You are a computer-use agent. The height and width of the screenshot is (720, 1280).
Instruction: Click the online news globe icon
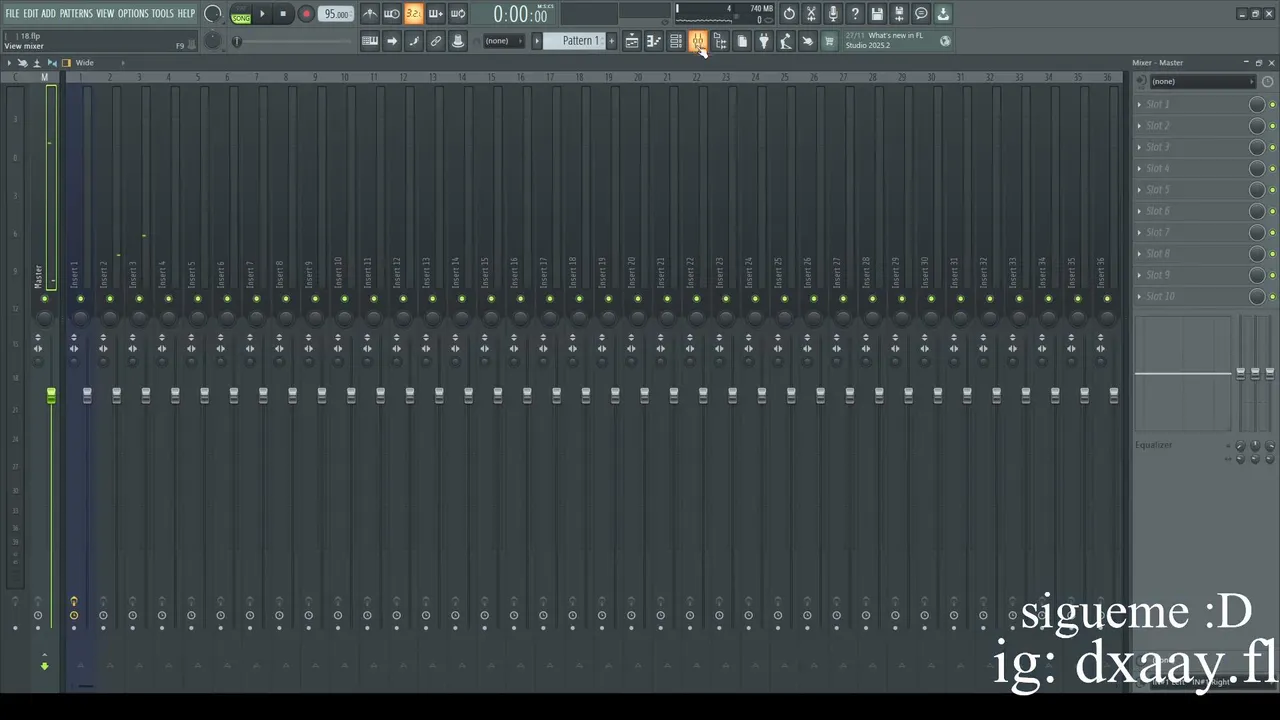tap(945, 41)
